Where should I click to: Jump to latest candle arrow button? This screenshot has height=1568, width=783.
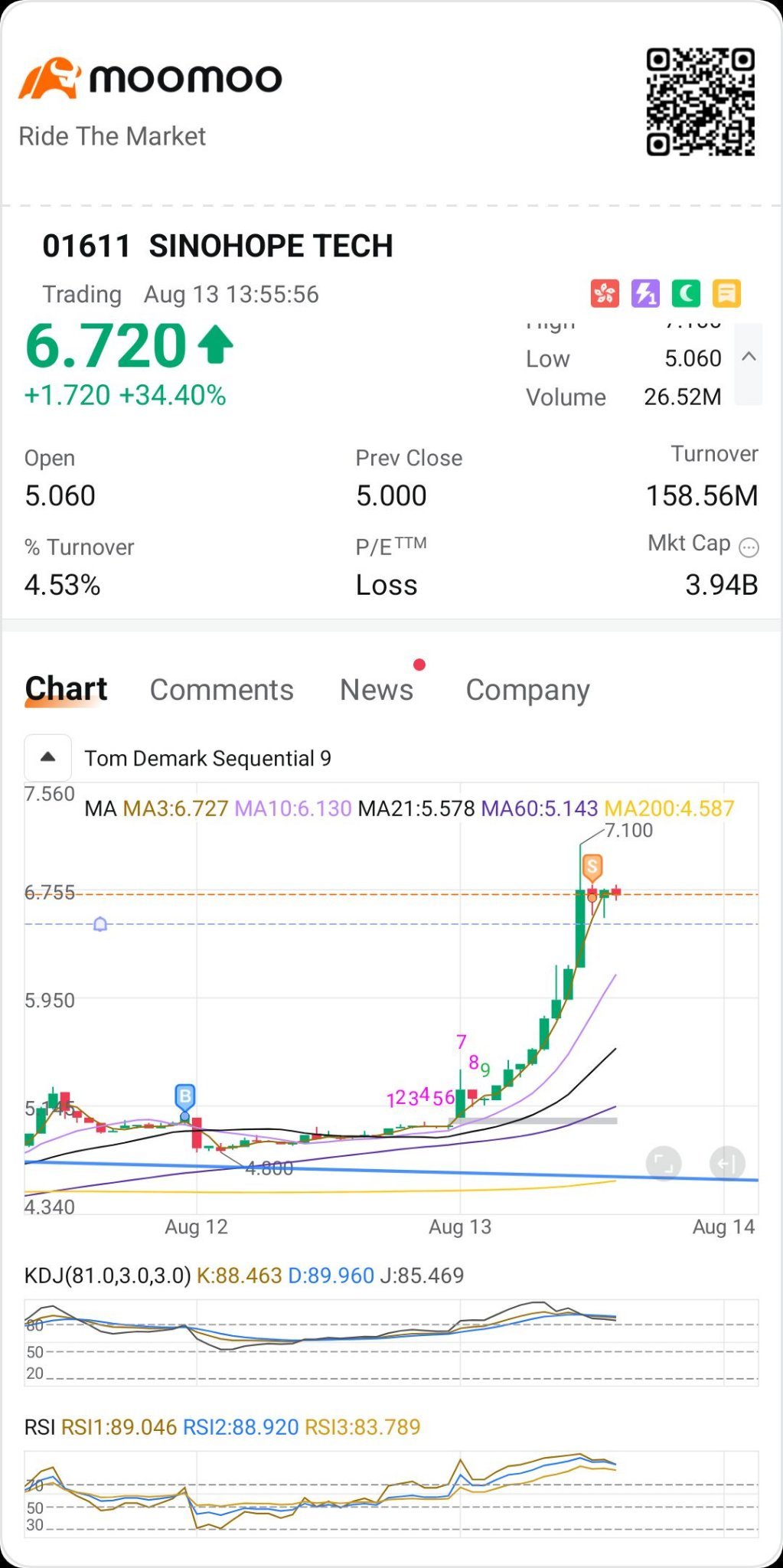pyautogui.click(x=727, y=1164)
